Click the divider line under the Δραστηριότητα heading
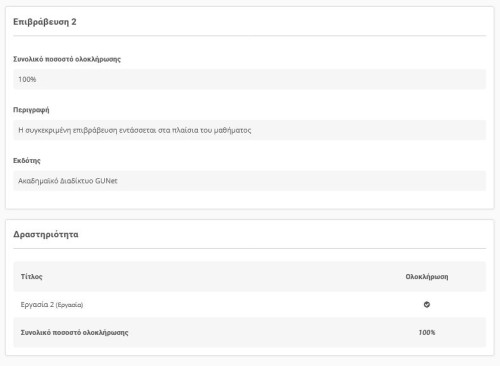 point(249,248)
